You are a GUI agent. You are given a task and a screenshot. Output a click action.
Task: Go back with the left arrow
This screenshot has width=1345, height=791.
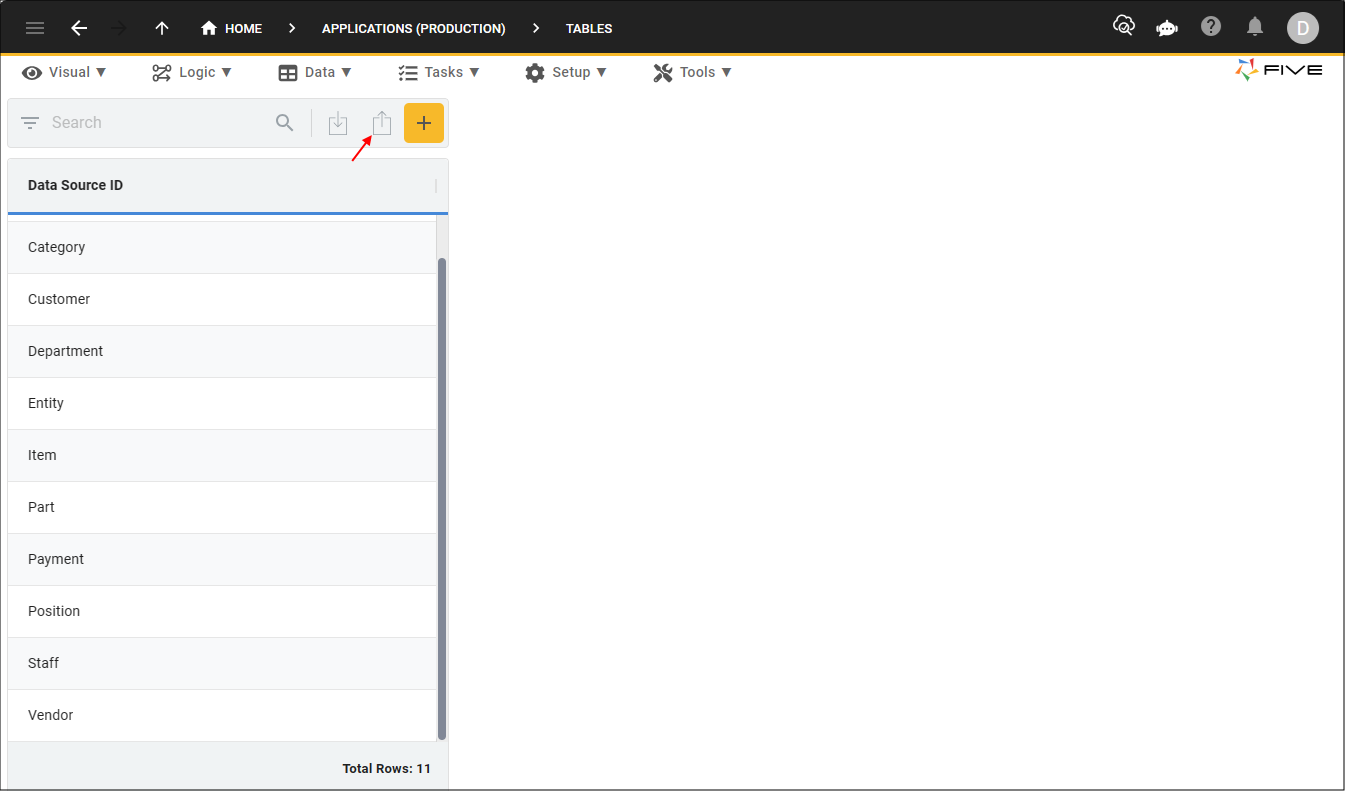click(79, 28)
